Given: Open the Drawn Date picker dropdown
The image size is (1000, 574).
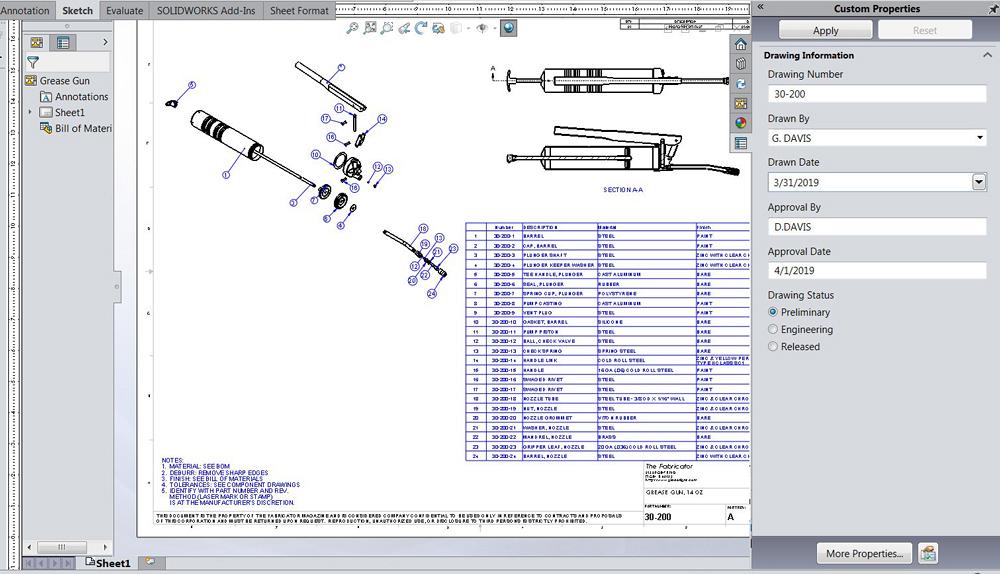Looking at the screenshot, I should 979,182.
